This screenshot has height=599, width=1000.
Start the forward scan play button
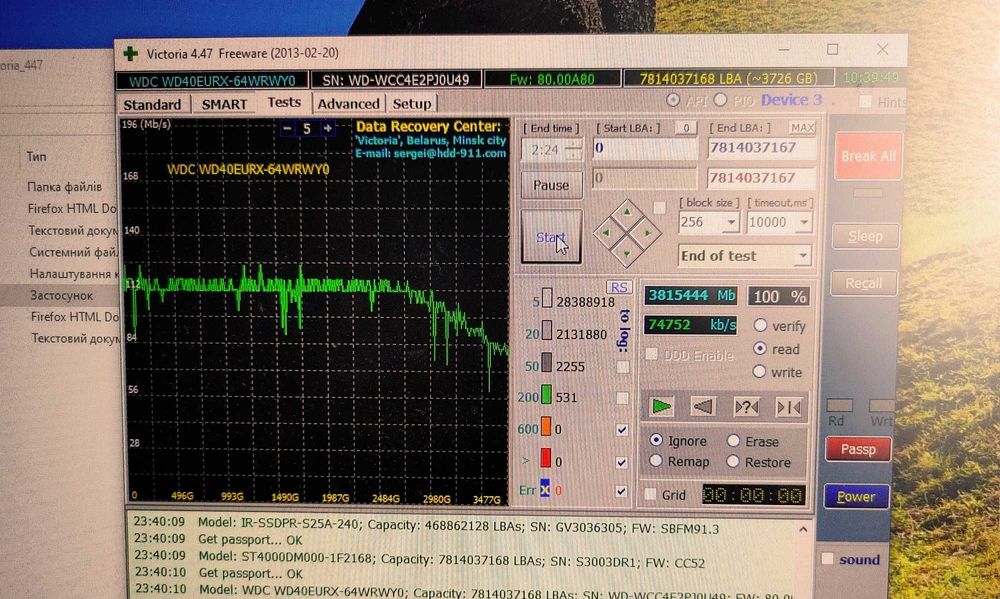point(661,406)
